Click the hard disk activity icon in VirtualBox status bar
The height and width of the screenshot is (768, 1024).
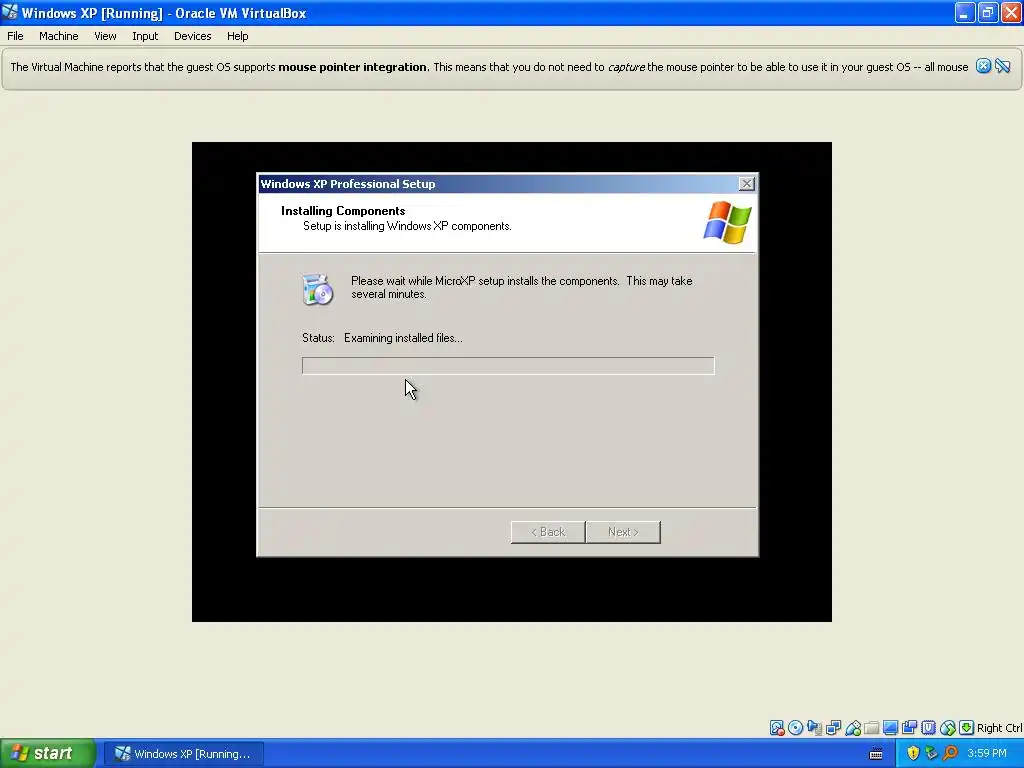[776, 728]
